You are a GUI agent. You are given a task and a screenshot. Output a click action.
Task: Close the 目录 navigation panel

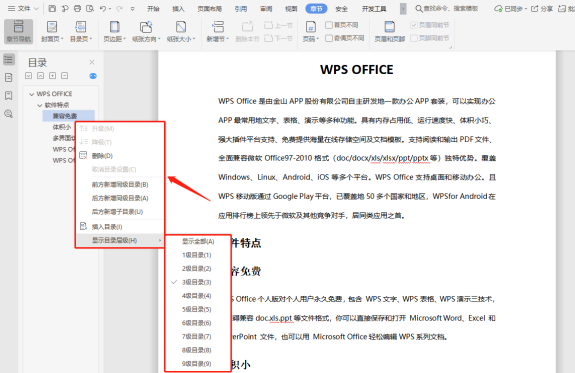click(x=92, y=62)
